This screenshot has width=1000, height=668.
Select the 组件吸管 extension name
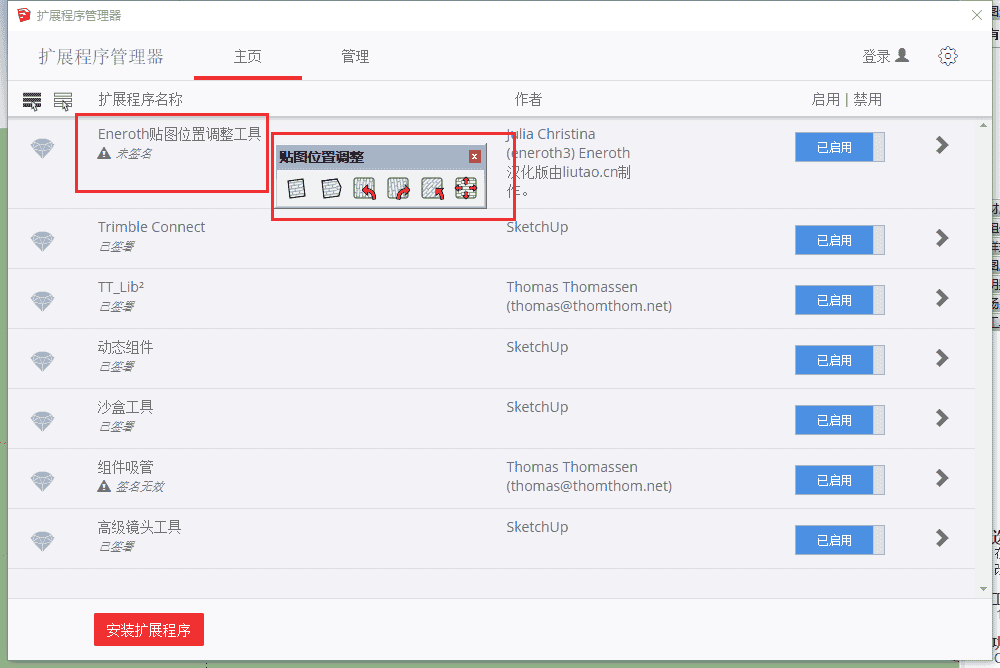pyautogui.click(x=125, y=467)
